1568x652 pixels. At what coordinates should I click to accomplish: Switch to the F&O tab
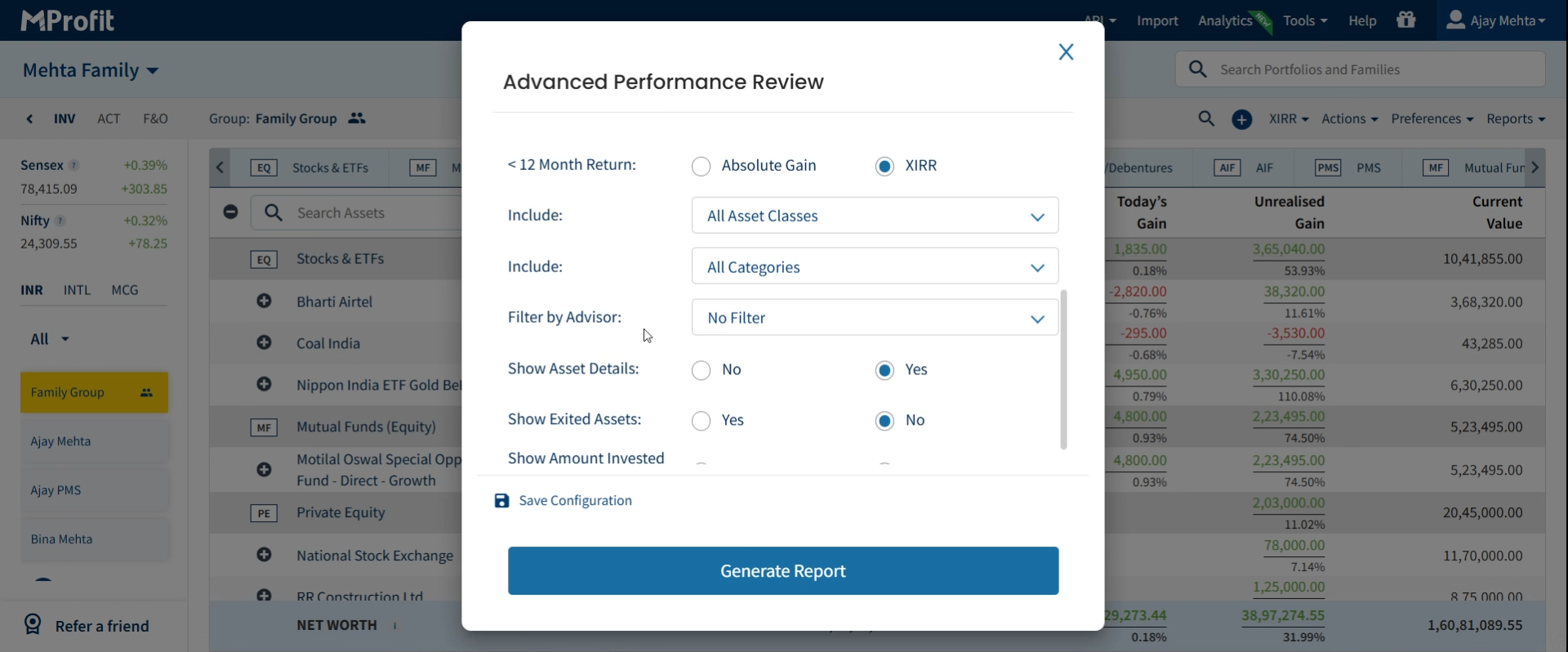[155, 119]
